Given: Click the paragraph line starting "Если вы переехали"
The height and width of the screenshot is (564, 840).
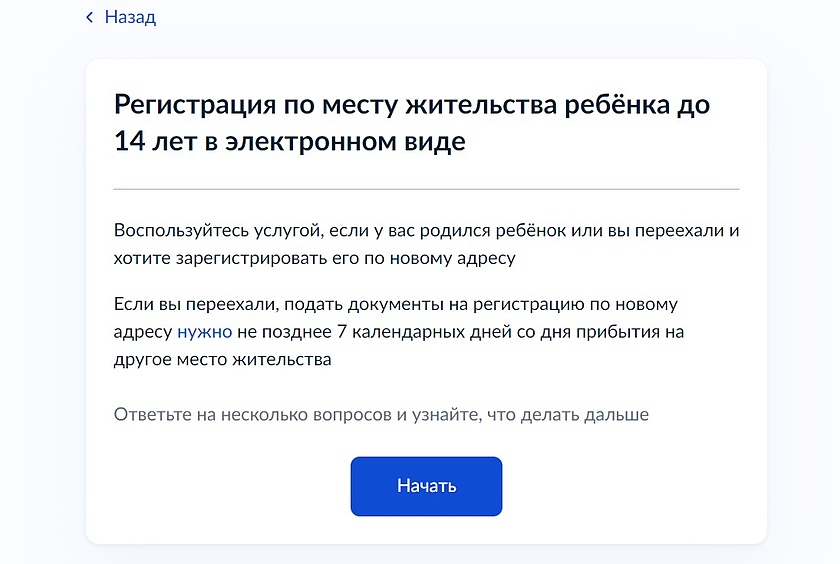Looking at the screenshot, I should [x=395, y=303].
